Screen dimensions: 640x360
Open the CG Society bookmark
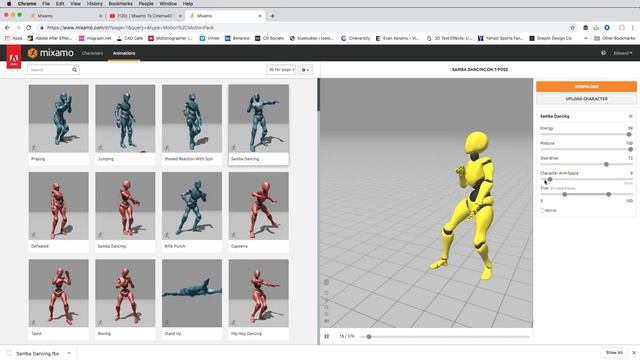[x=269, y=38]
